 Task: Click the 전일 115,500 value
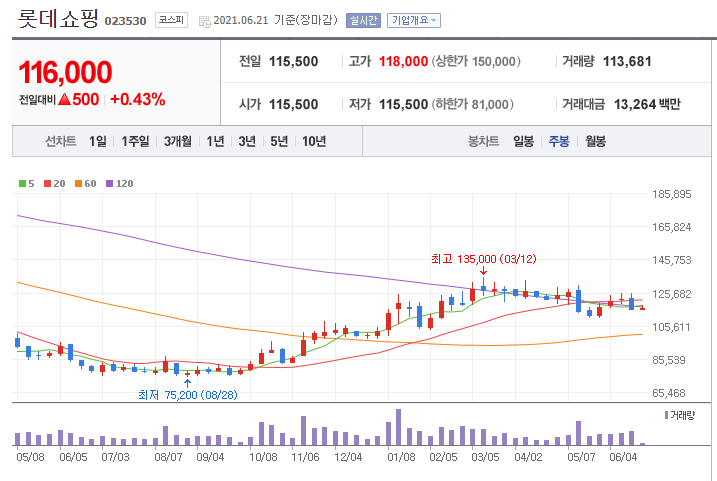(293, 61)
